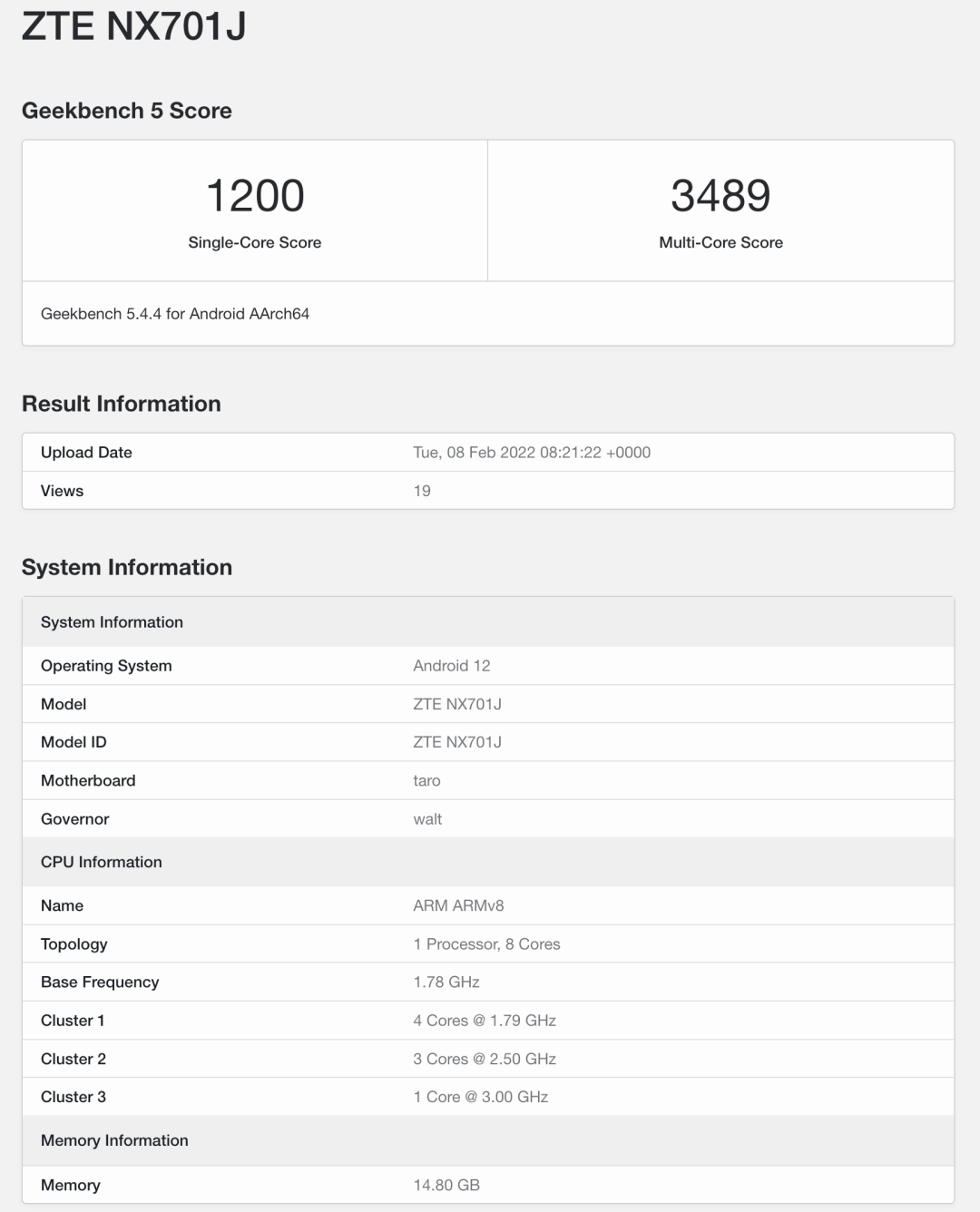Click the Model row value ZTE NX701J

click(x=458, y=703)
